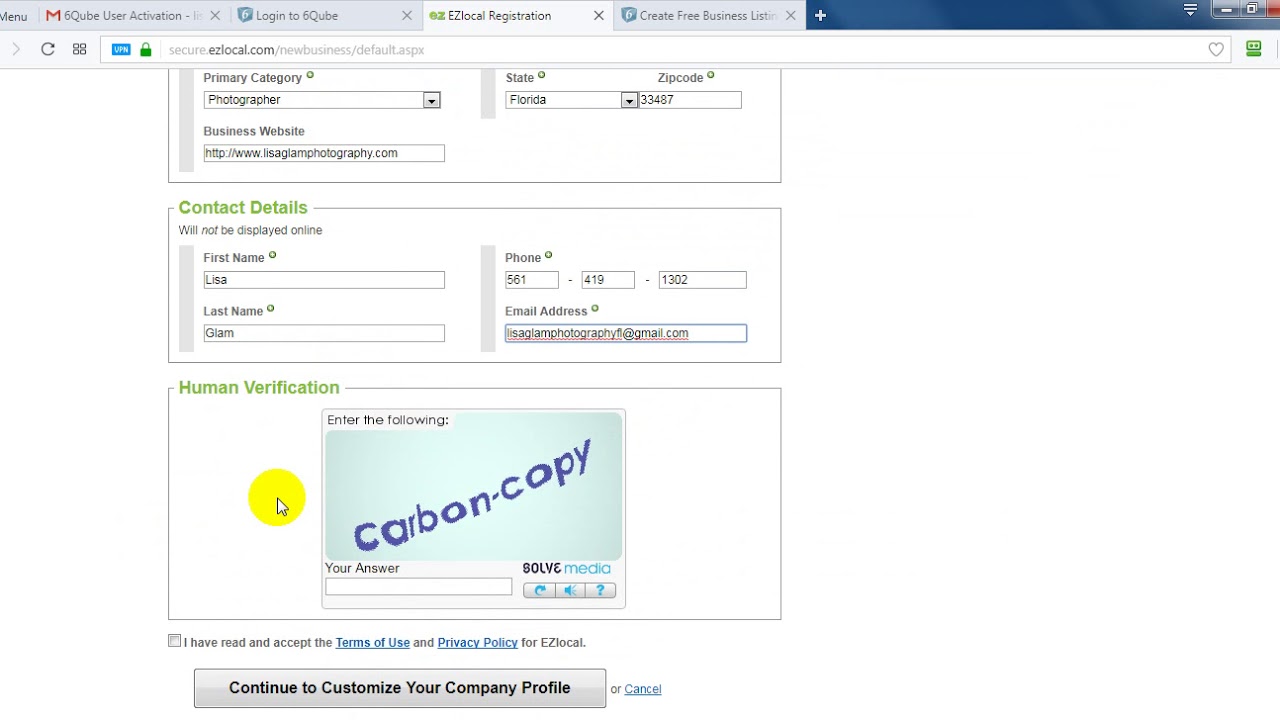Click the green secure padlock icon
Image resolution: width=1280 pixels, height=720 pixels.
(146, 49)
